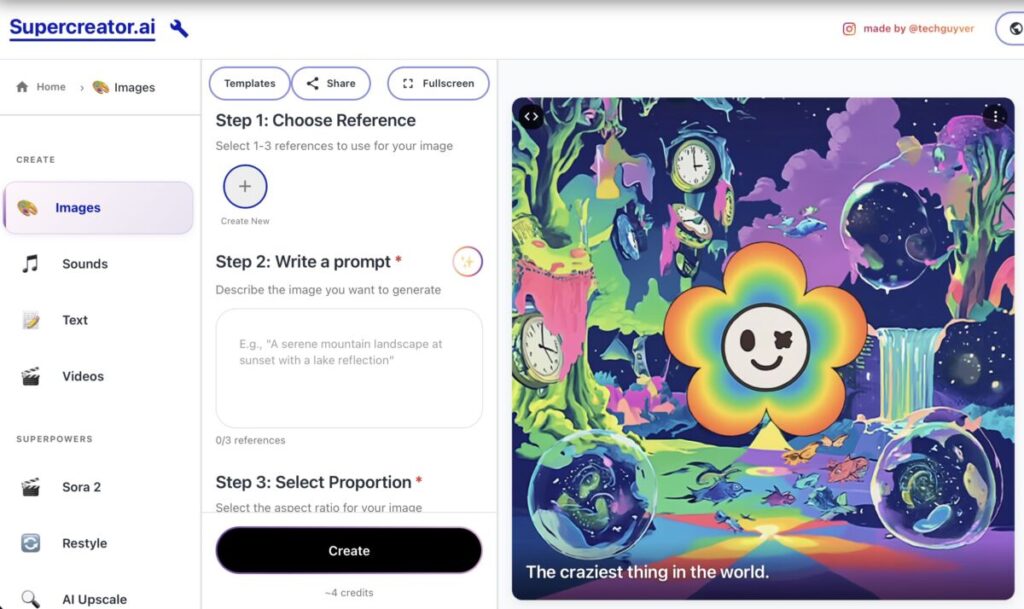Click the plus Create New reference circle
The width and height of the screenshot is (1024, 609).
coord(245,187)
